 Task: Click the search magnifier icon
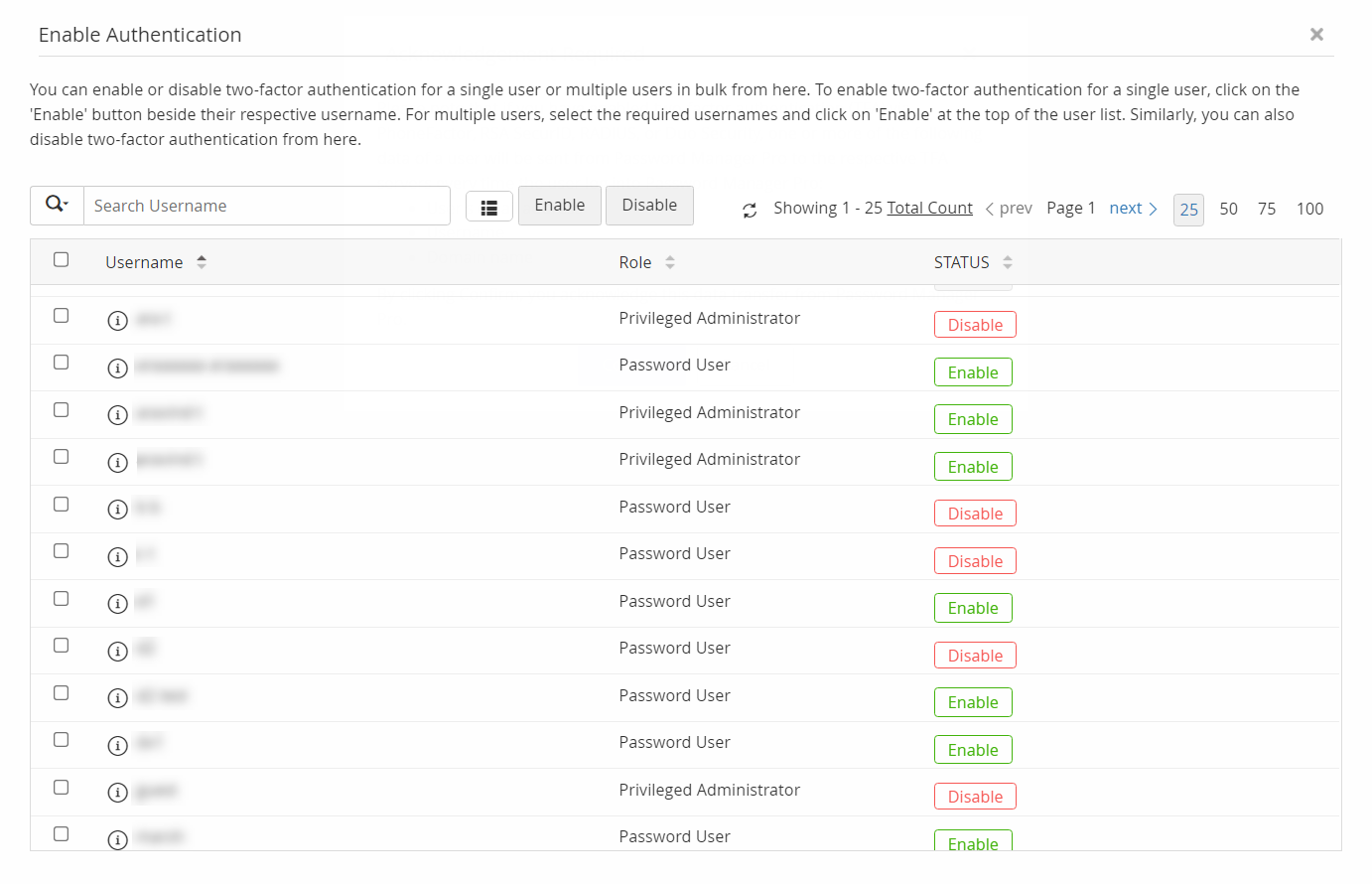tap(55, 204)
